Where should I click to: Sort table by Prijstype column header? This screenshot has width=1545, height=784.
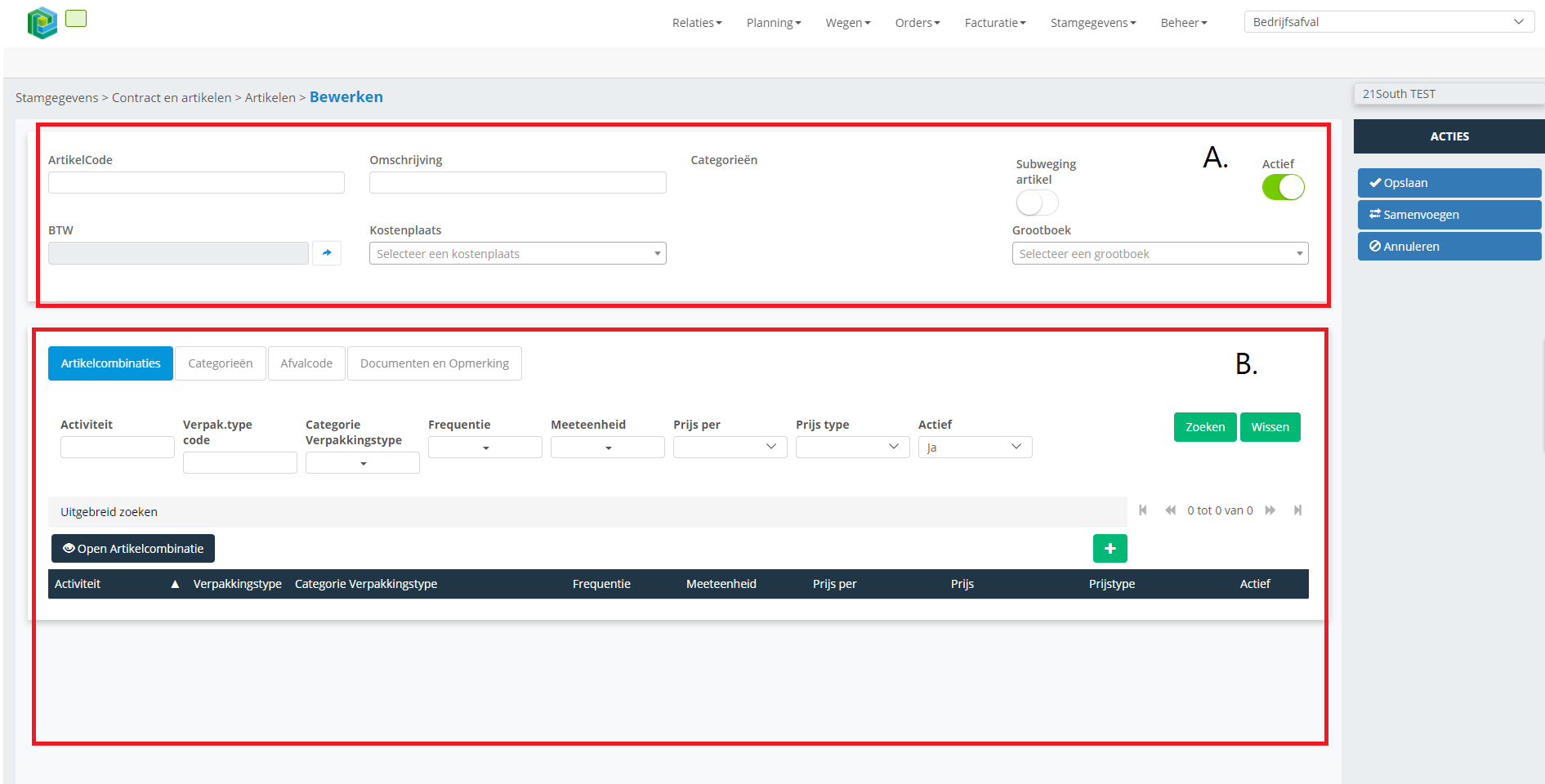1112,584
